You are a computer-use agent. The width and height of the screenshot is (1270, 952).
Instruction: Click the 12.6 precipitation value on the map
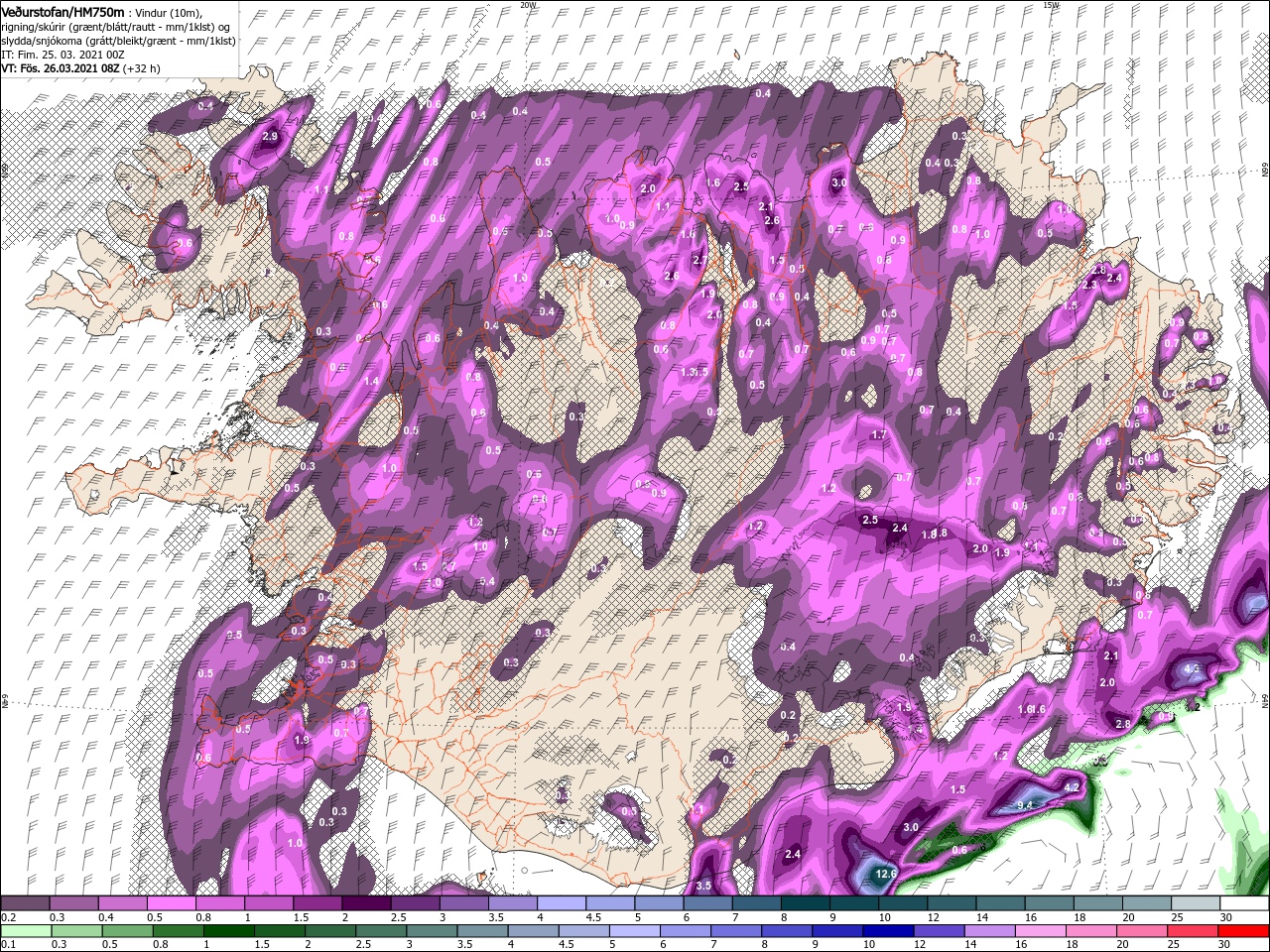[x=886, y=874]
